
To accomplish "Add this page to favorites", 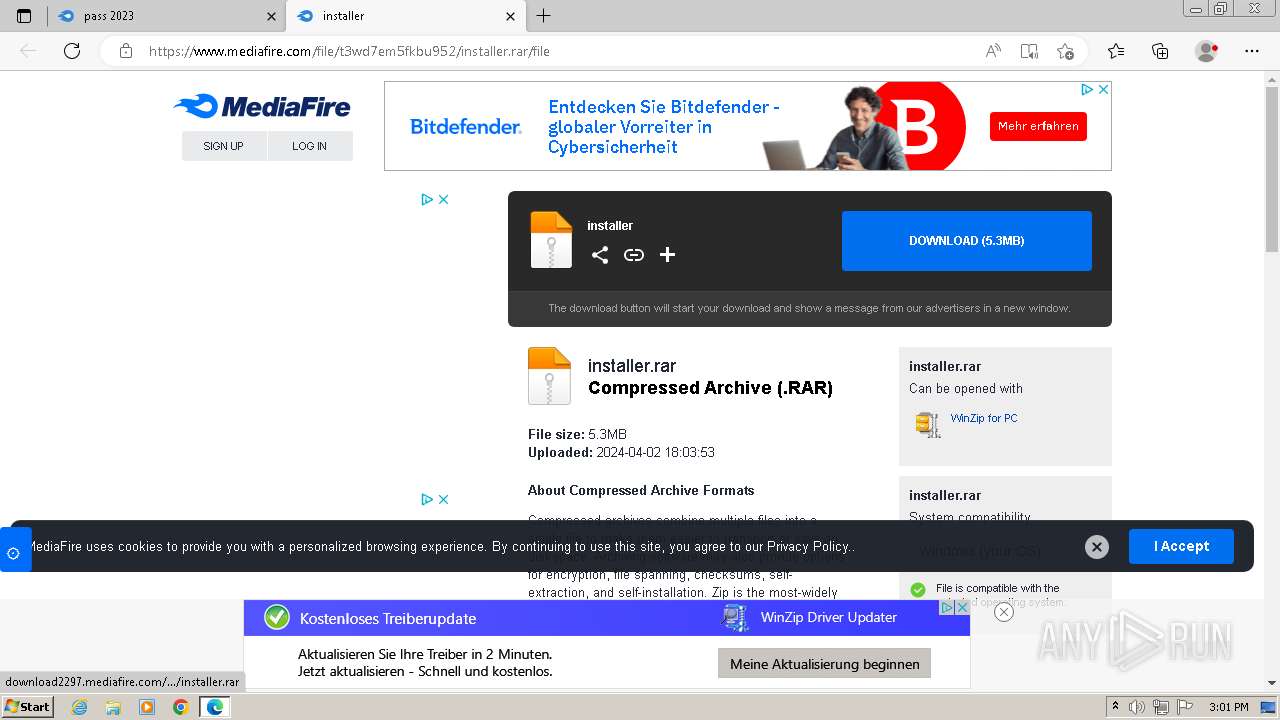I will coord(1065,51).
